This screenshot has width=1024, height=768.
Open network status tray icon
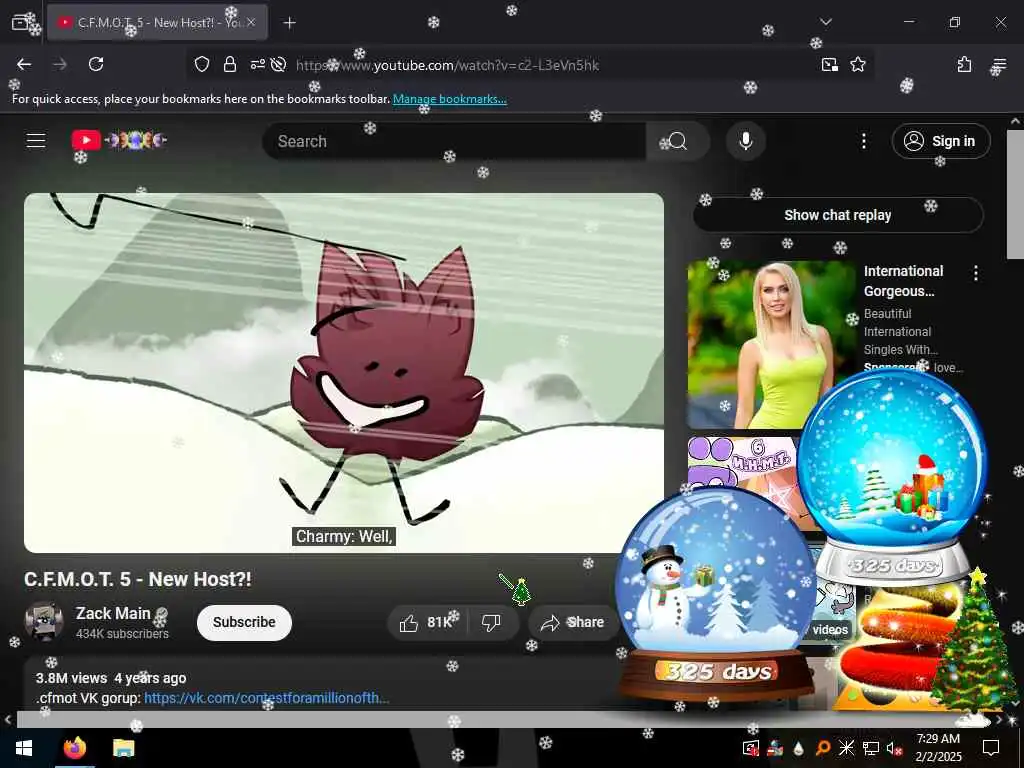tap(870, 748)
